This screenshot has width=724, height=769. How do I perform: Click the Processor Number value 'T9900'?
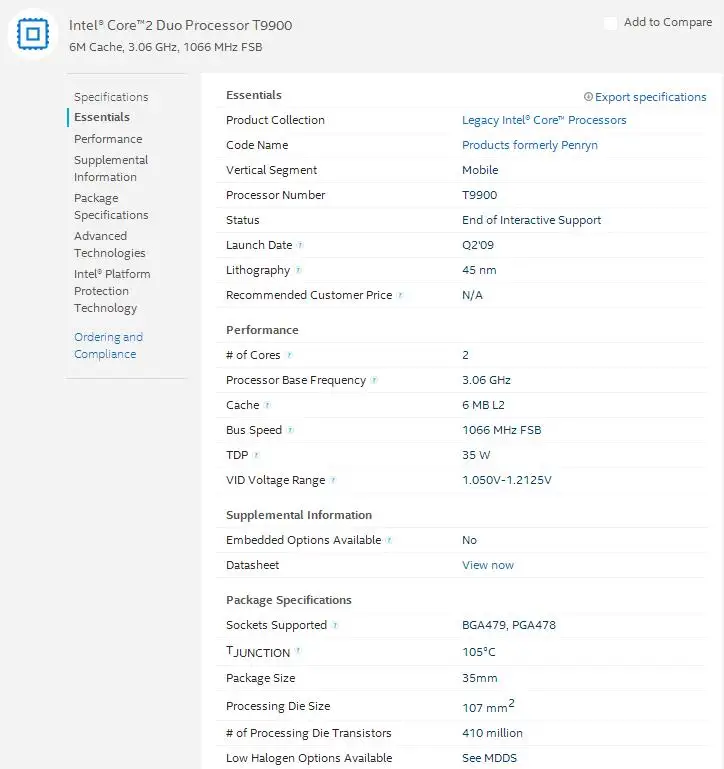pyautogui.click(x=480, y=195)
